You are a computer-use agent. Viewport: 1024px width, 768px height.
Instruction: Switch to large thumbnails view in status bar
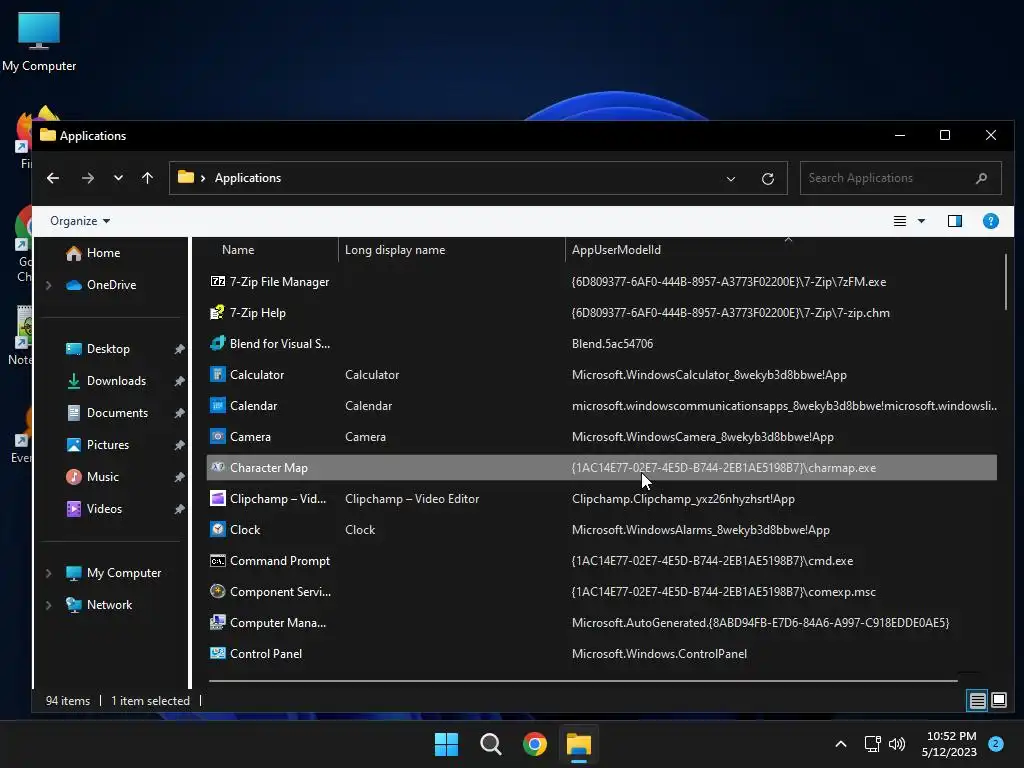[x=999, y=701]
